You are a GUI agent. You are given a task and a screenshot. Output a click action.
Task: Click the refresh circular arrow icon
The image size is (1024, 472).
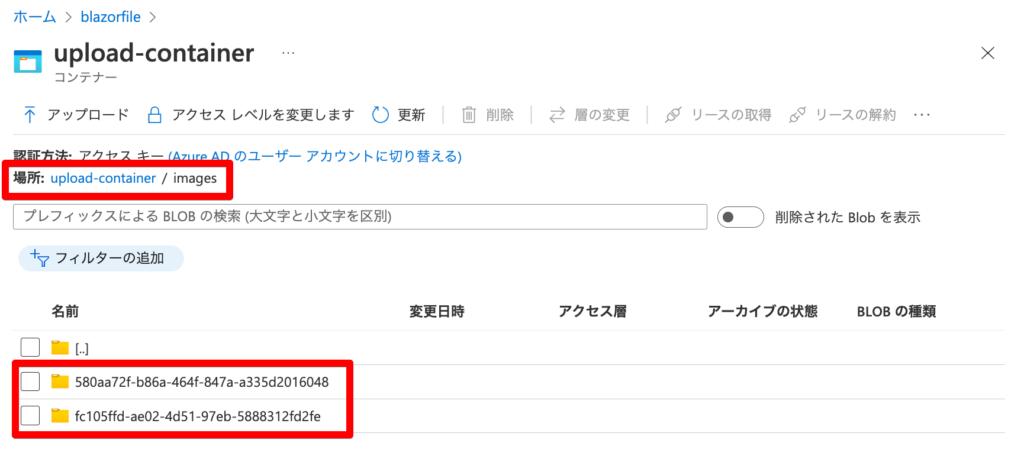point(380,115)
